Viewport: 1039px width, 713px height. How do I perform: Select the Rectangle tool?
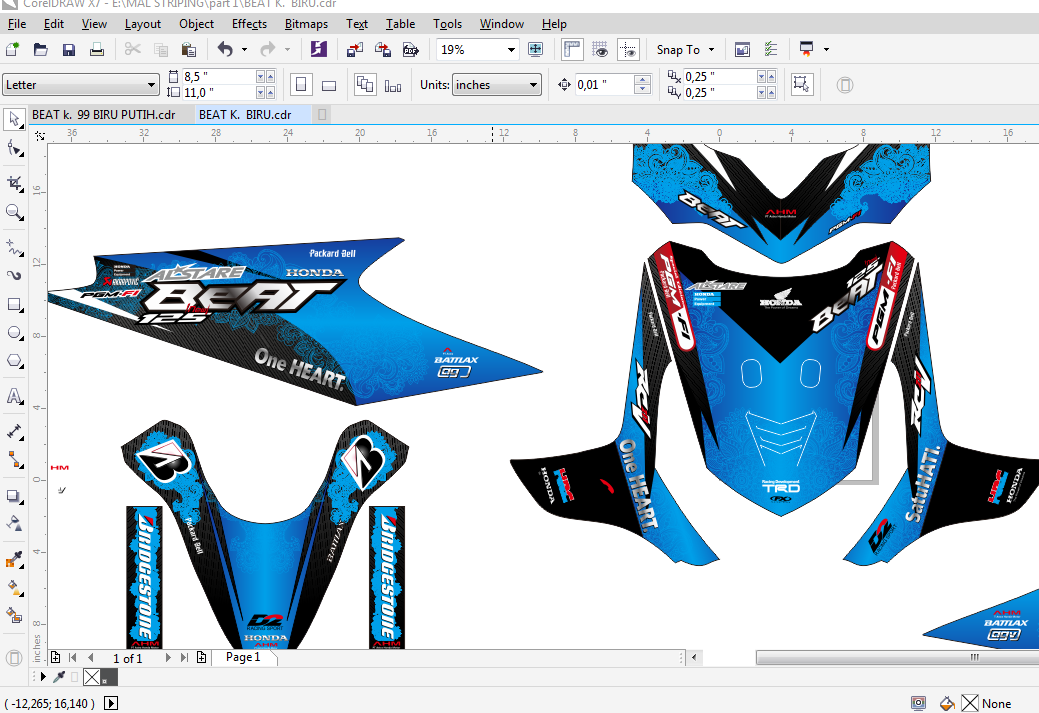(14, 305)
